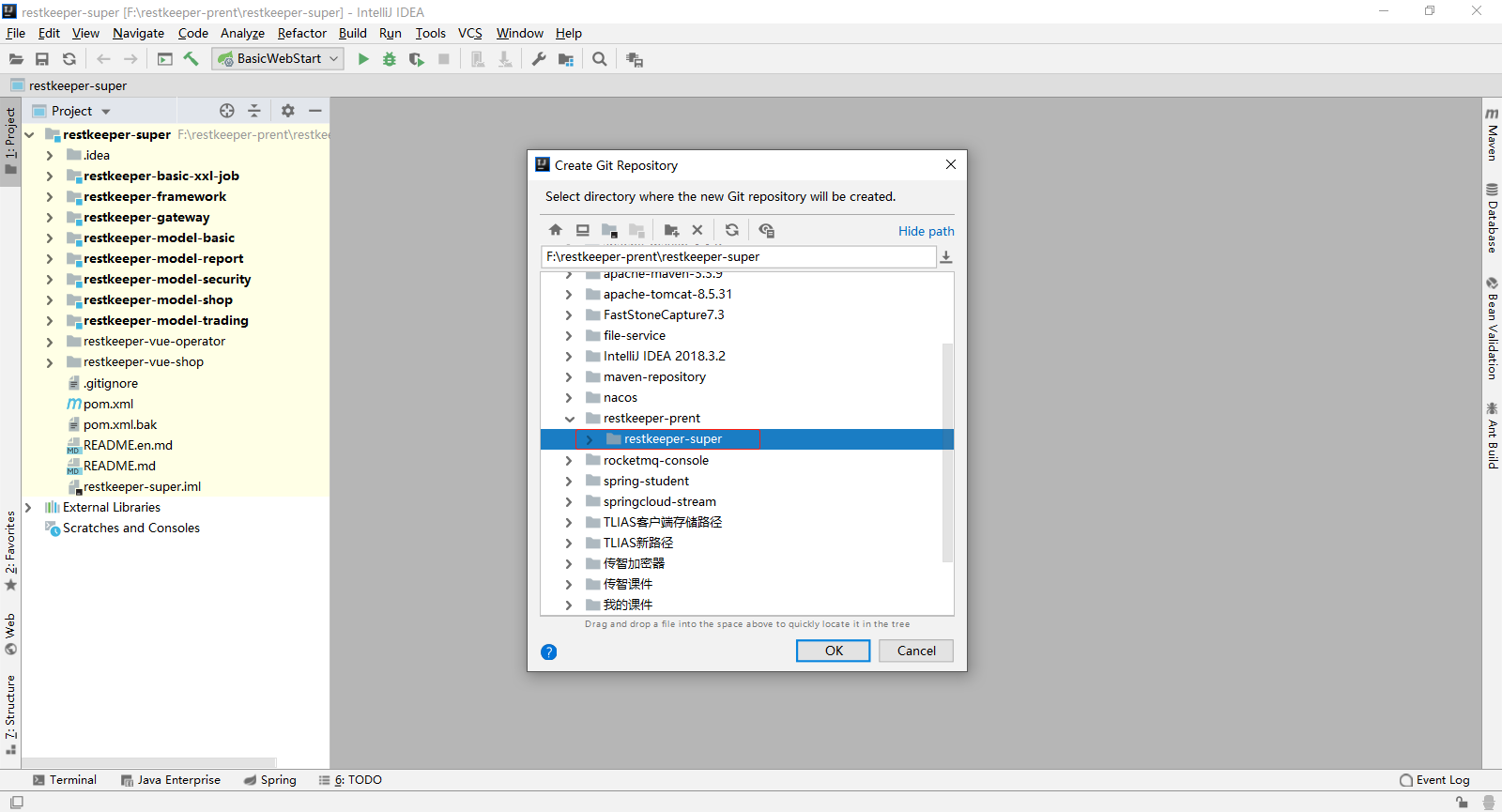Screen dimensions: 1502x812
Task: Open the Maven side tab
Action: click(x=1492, y=134)
